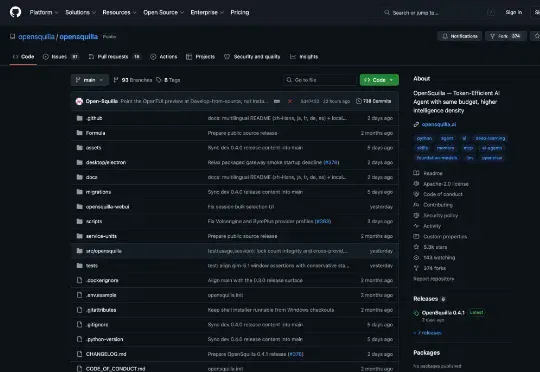This screenshot has height=372, width=540.
Task: Open the Projects tab
Action: (200, 56)
